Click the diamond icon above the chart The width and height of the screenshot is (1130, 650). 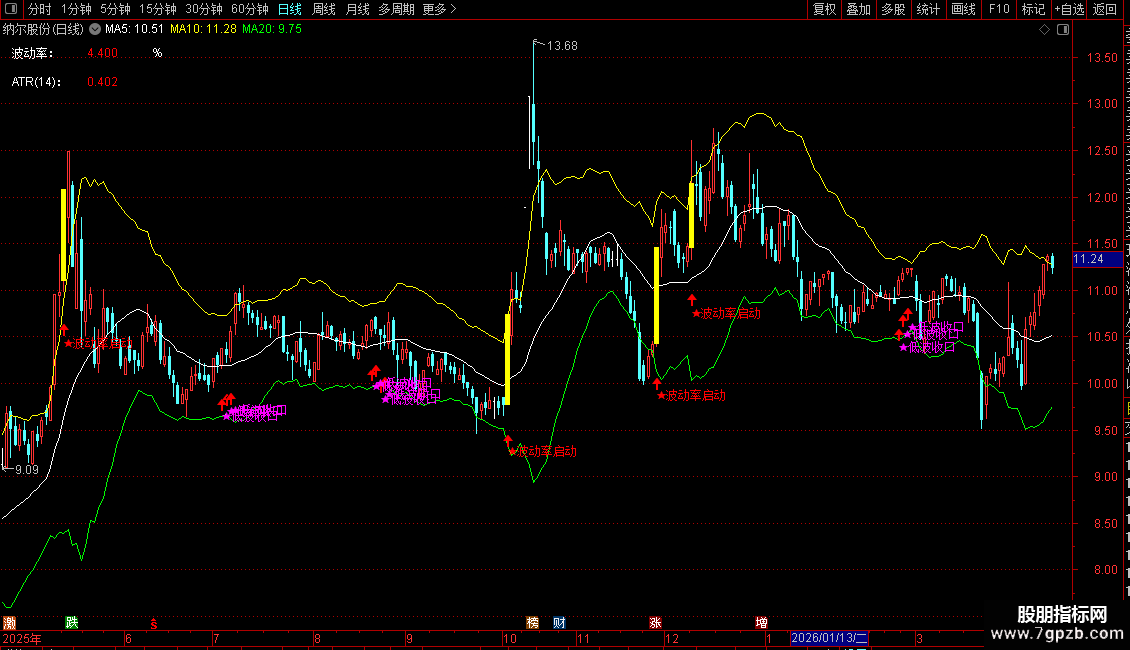[1044, 30]
